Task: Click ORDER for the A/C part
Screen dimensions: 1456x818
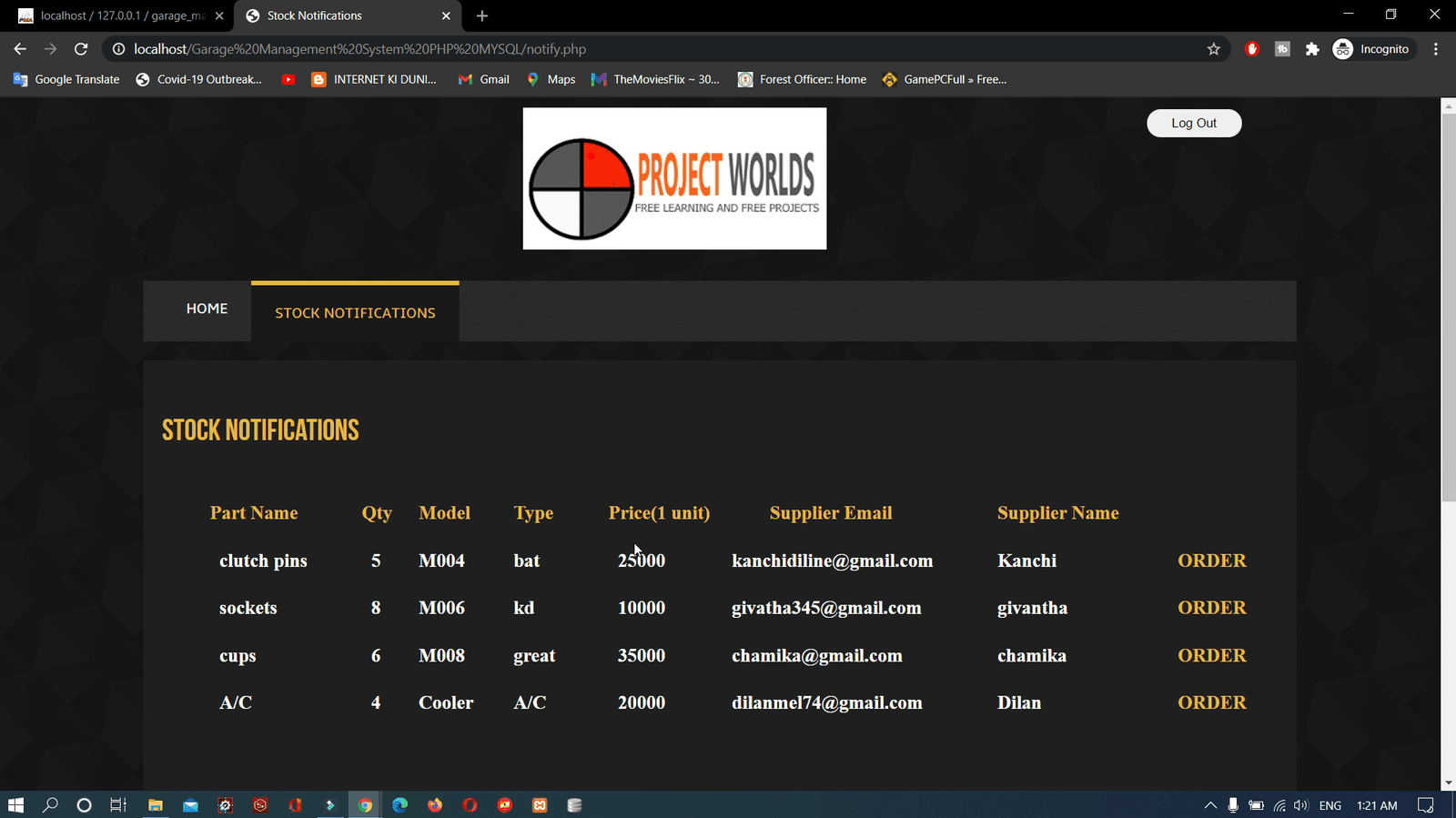Action: tap(1211, 702)
